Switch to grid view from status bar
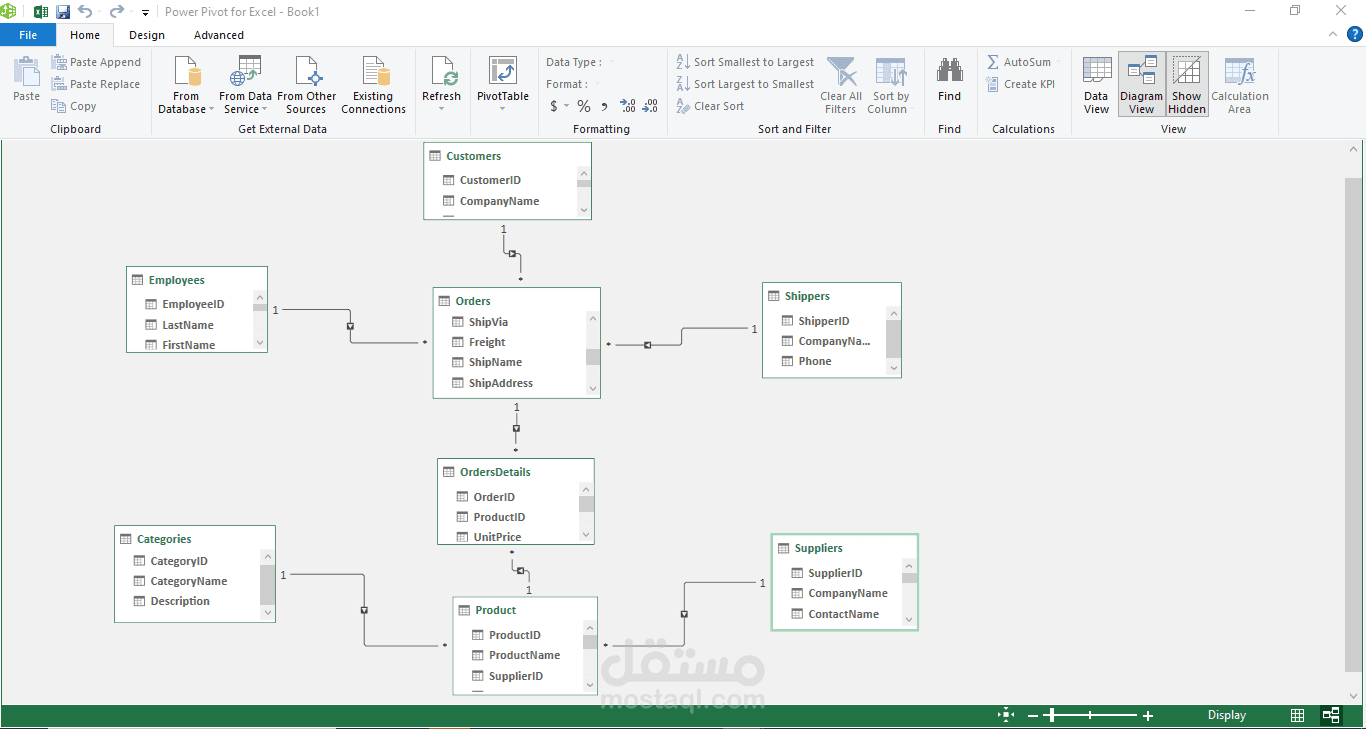1366x729 pixels. click(x=1297, y=715)
